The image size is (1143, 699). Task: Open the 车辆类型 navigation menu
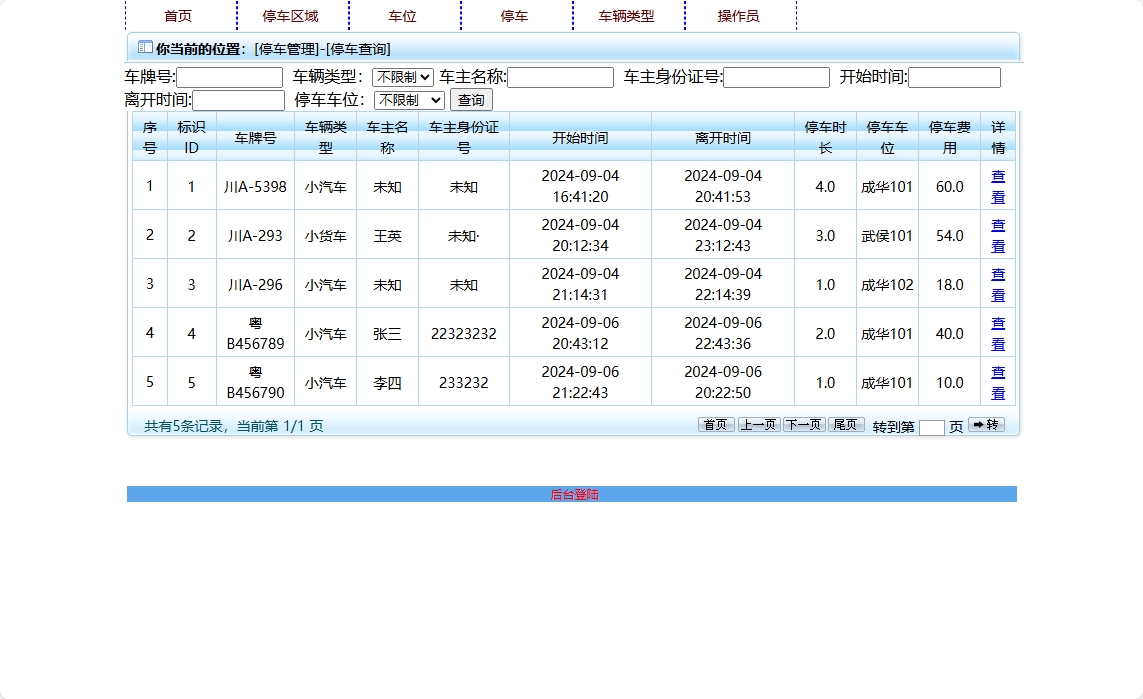[627, 16]
